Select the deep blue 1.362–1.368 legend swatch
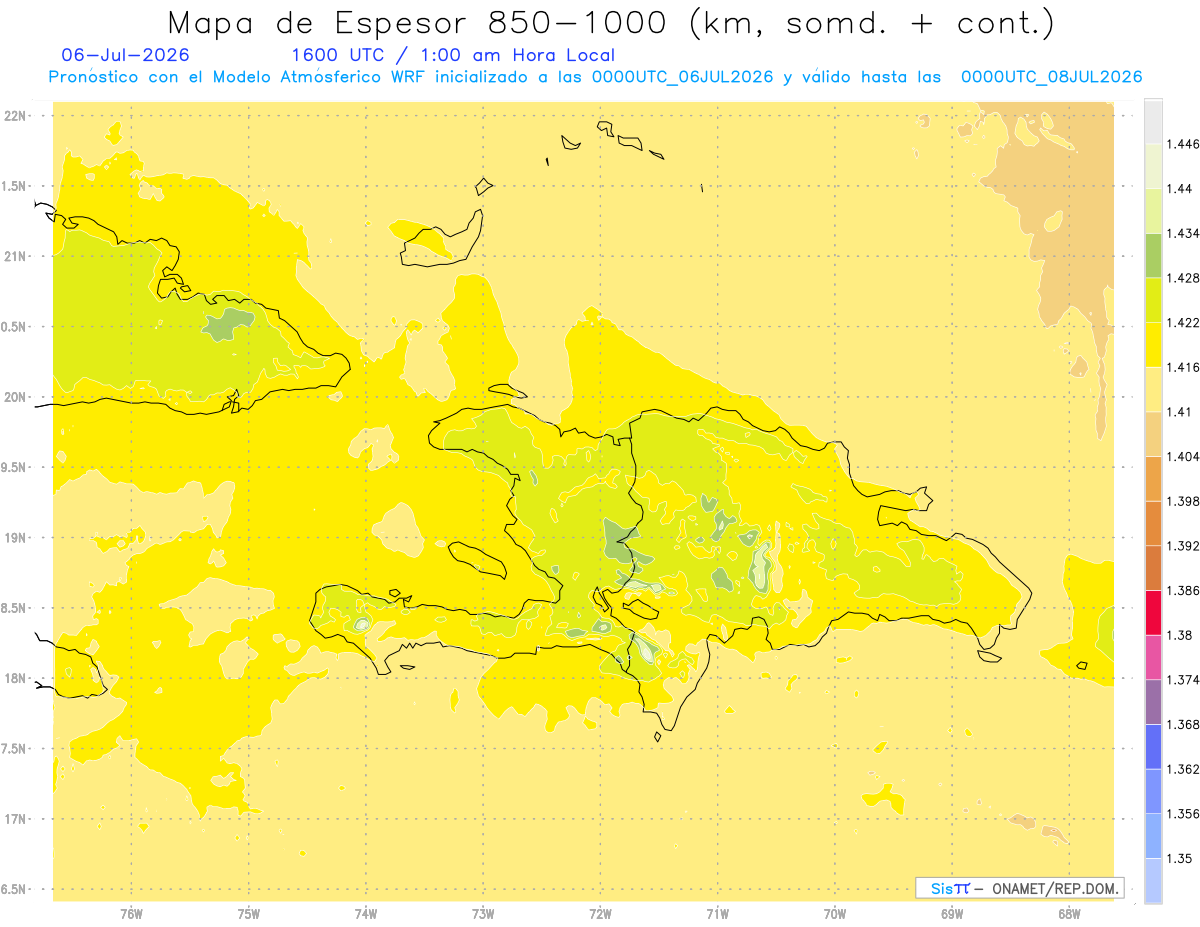The width and height of the screenshot is (1200, 927). pyautogui.click(x=1153, y=746)
